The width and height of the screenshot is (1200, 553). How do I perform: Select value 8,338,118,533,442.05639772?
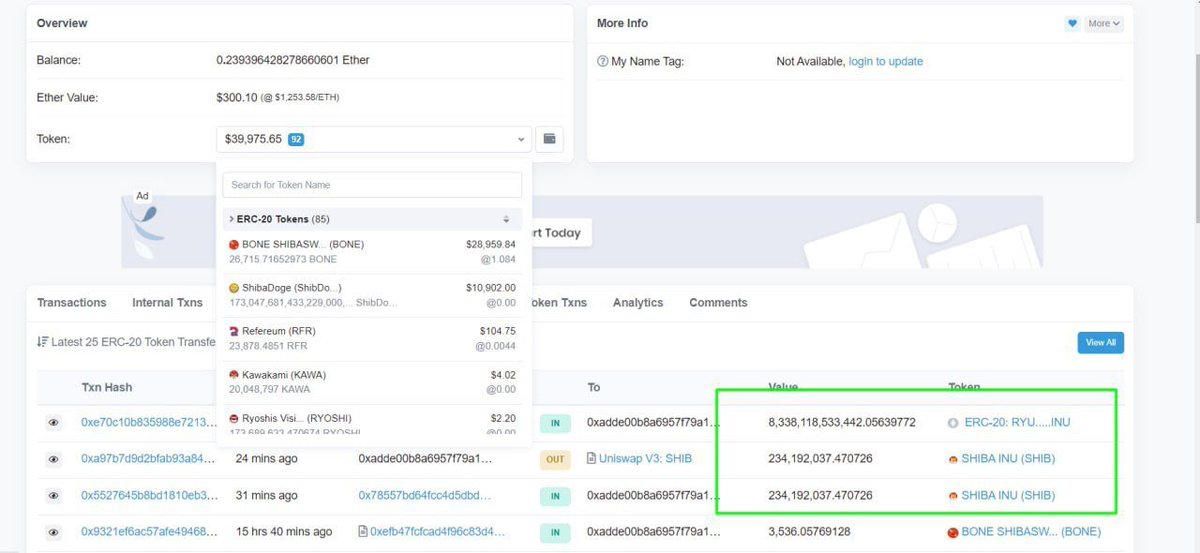(842, 423)
